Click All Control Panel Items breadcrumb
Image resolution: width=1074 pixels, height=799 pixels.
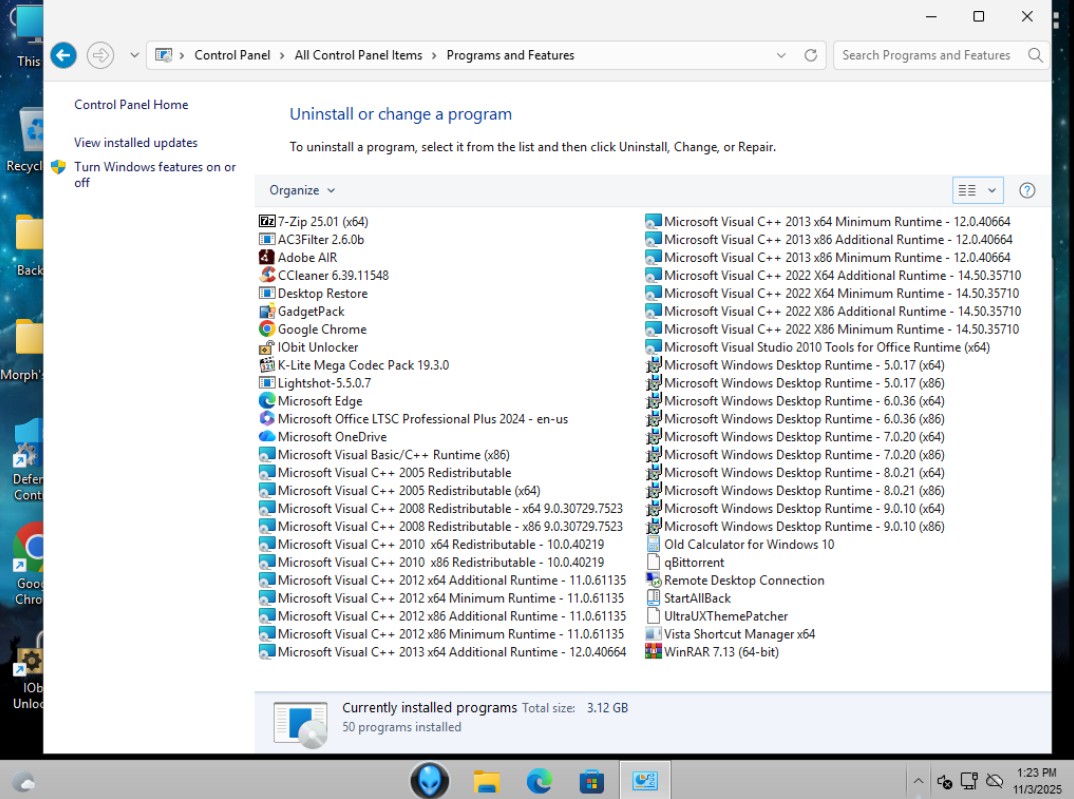[358, 55]
